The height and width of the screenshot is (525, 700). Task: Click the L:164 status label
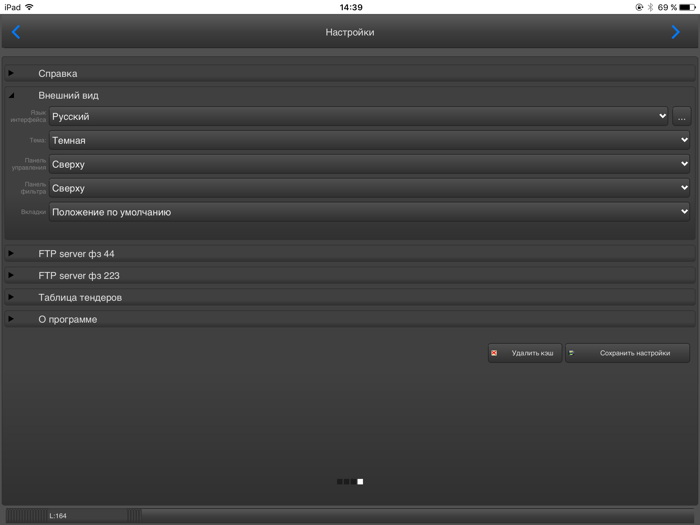(x=58, y=516)
